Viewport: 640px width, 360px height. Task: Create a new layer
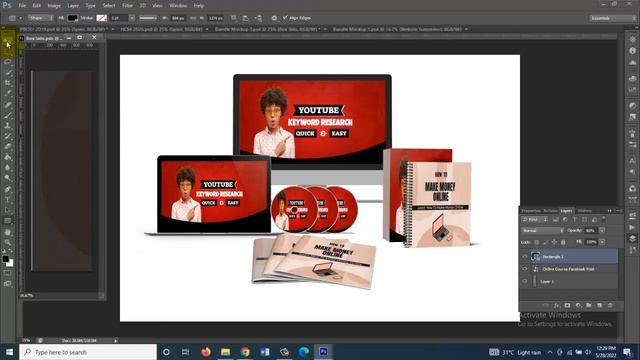click(599, 305)
